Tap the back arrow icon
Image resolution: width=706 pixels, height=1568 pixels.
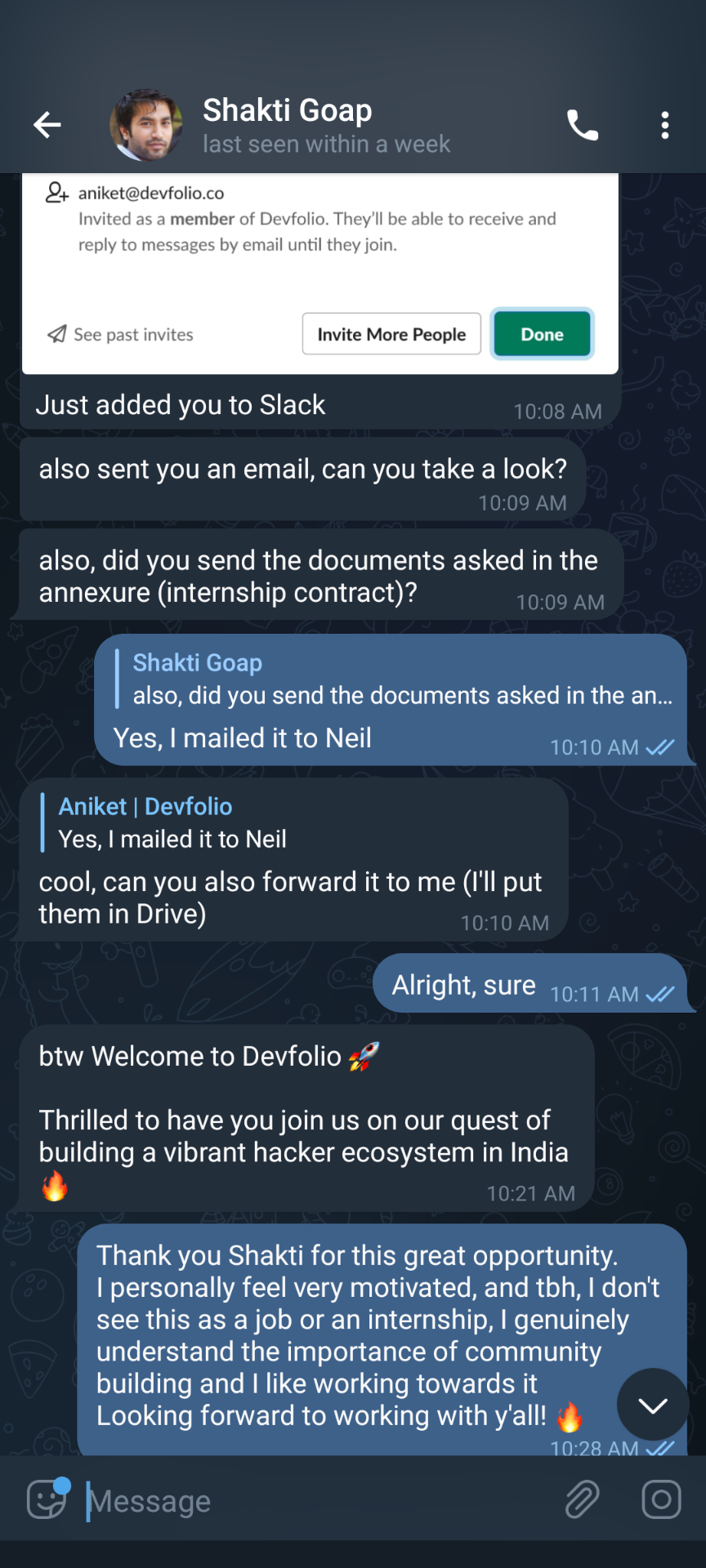click(x=47, y=125)
